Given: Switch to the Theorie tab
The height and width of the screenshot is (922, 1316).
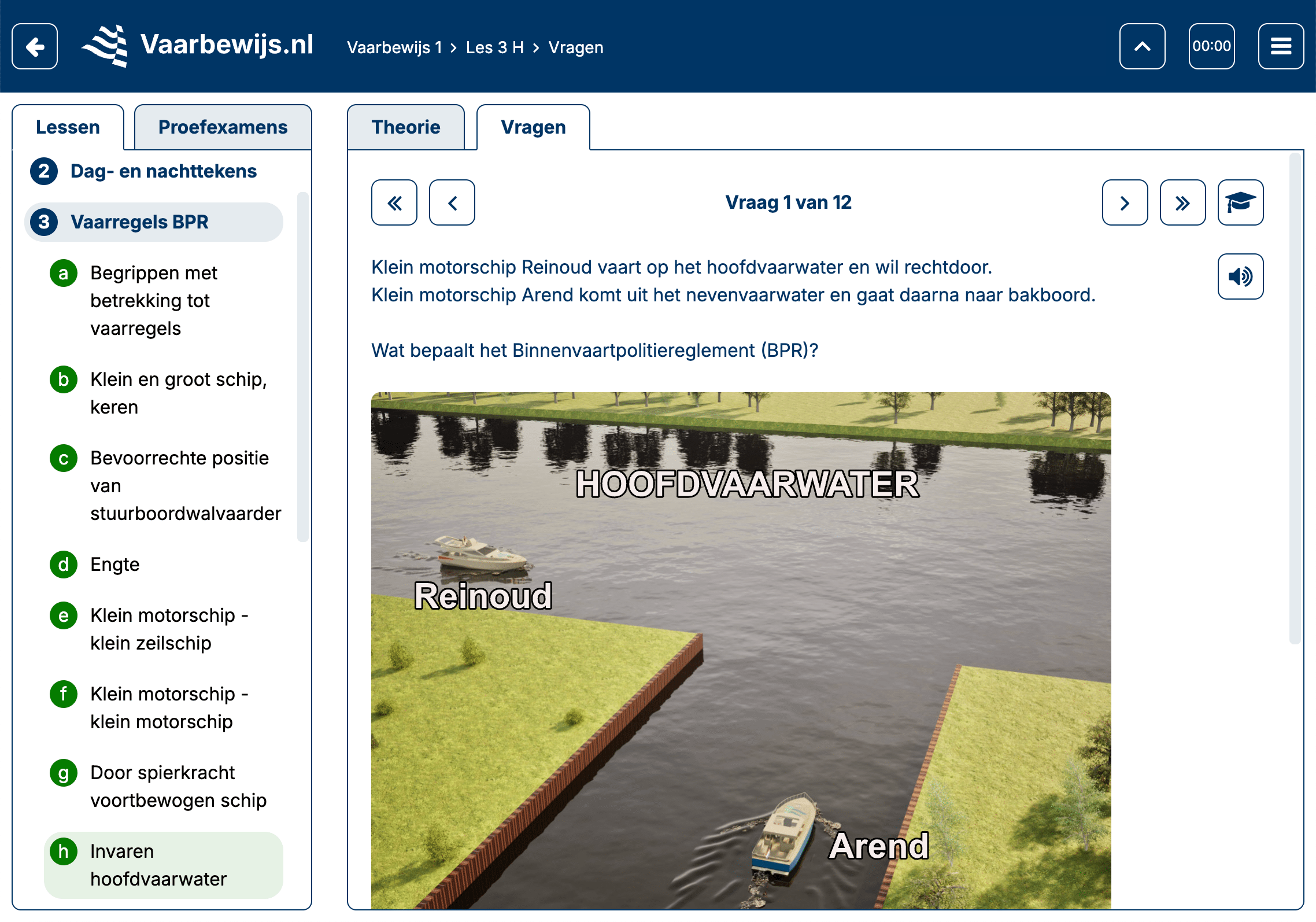Looking at the screenshot, I should pyautogui.click(x=406, y=127).
